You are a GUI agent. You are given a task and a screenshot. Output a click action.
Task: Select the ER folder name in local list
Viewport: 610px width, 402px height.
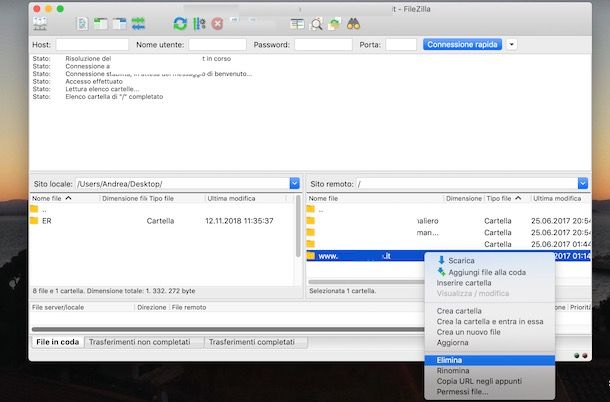47,221
